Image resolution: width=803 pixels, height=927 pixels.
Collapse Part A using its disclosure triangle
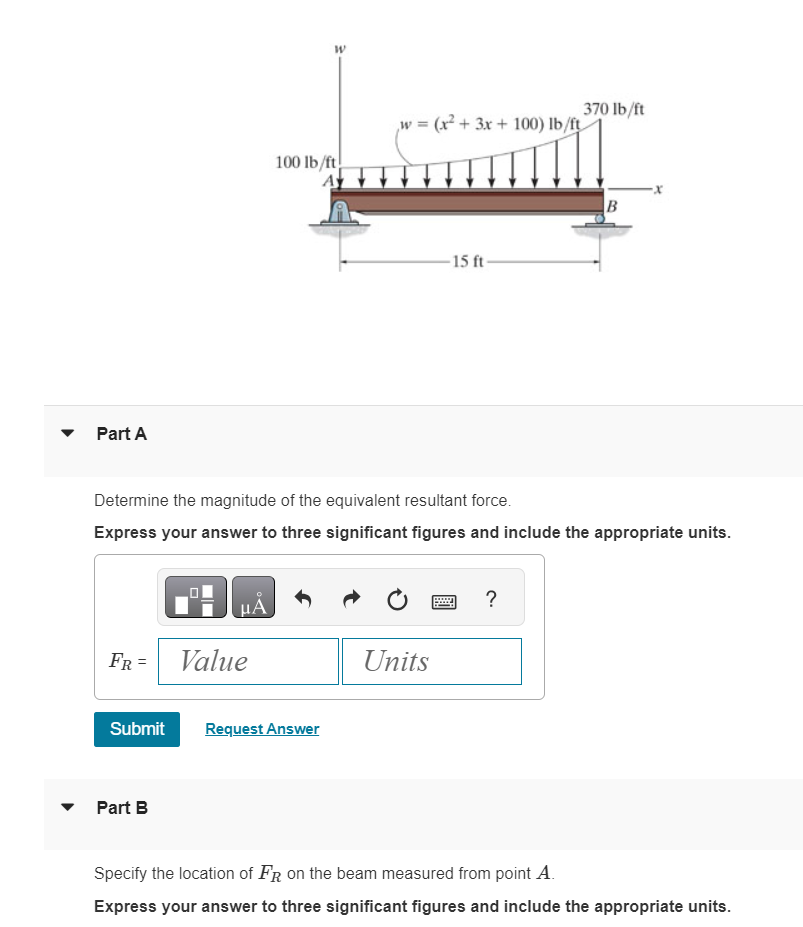pyautogui.click(x=66, y=433)
